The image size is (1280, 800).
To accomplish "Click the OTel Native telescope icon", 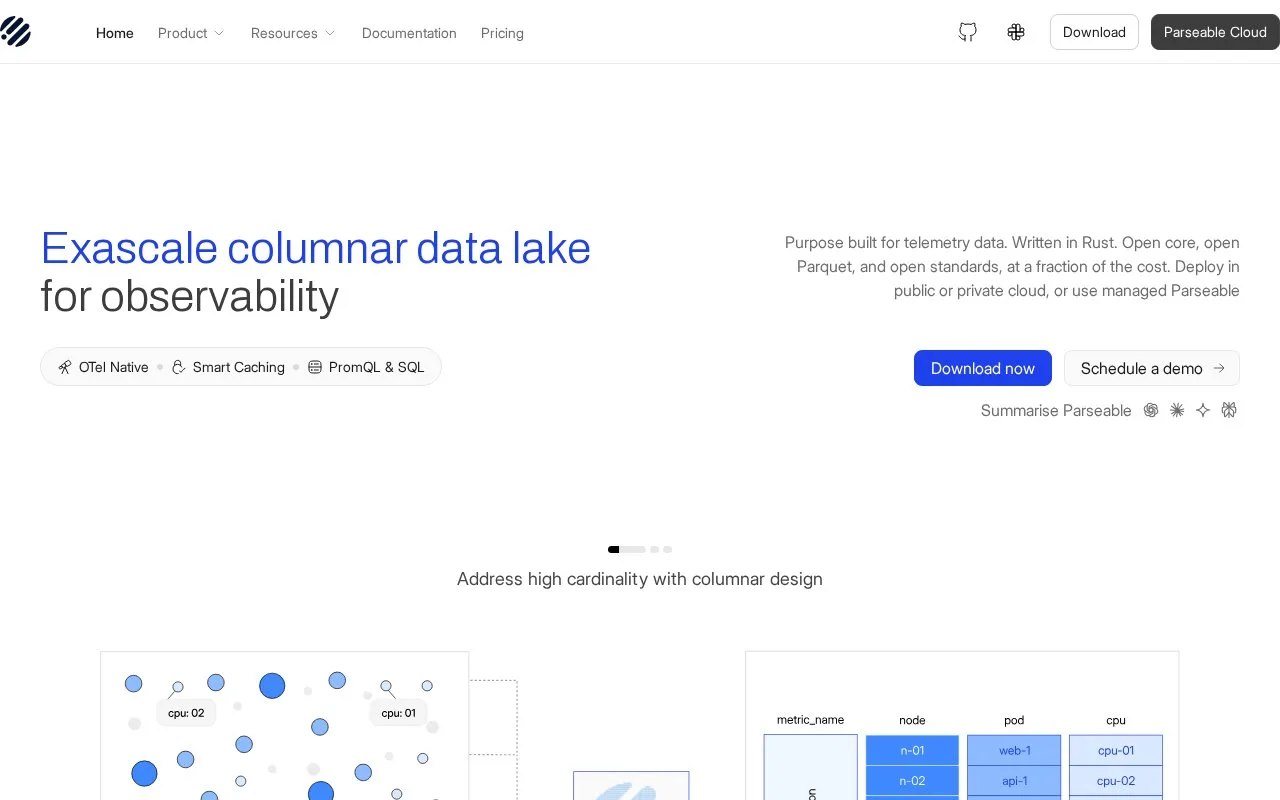I will click(x=65, y=367).
